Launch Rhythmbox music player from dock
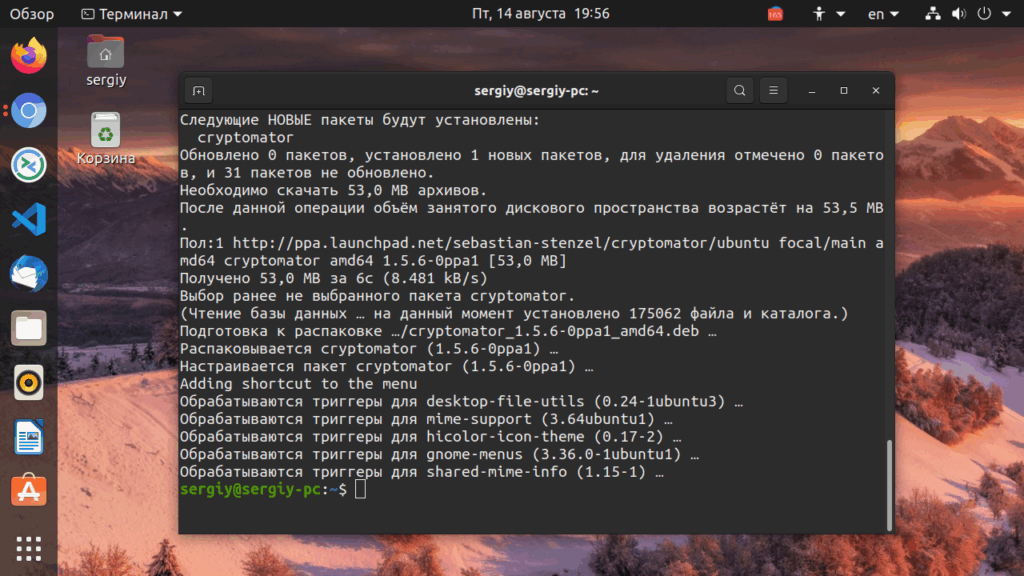Screen dimensions: 1024x576 click(29, 382)
